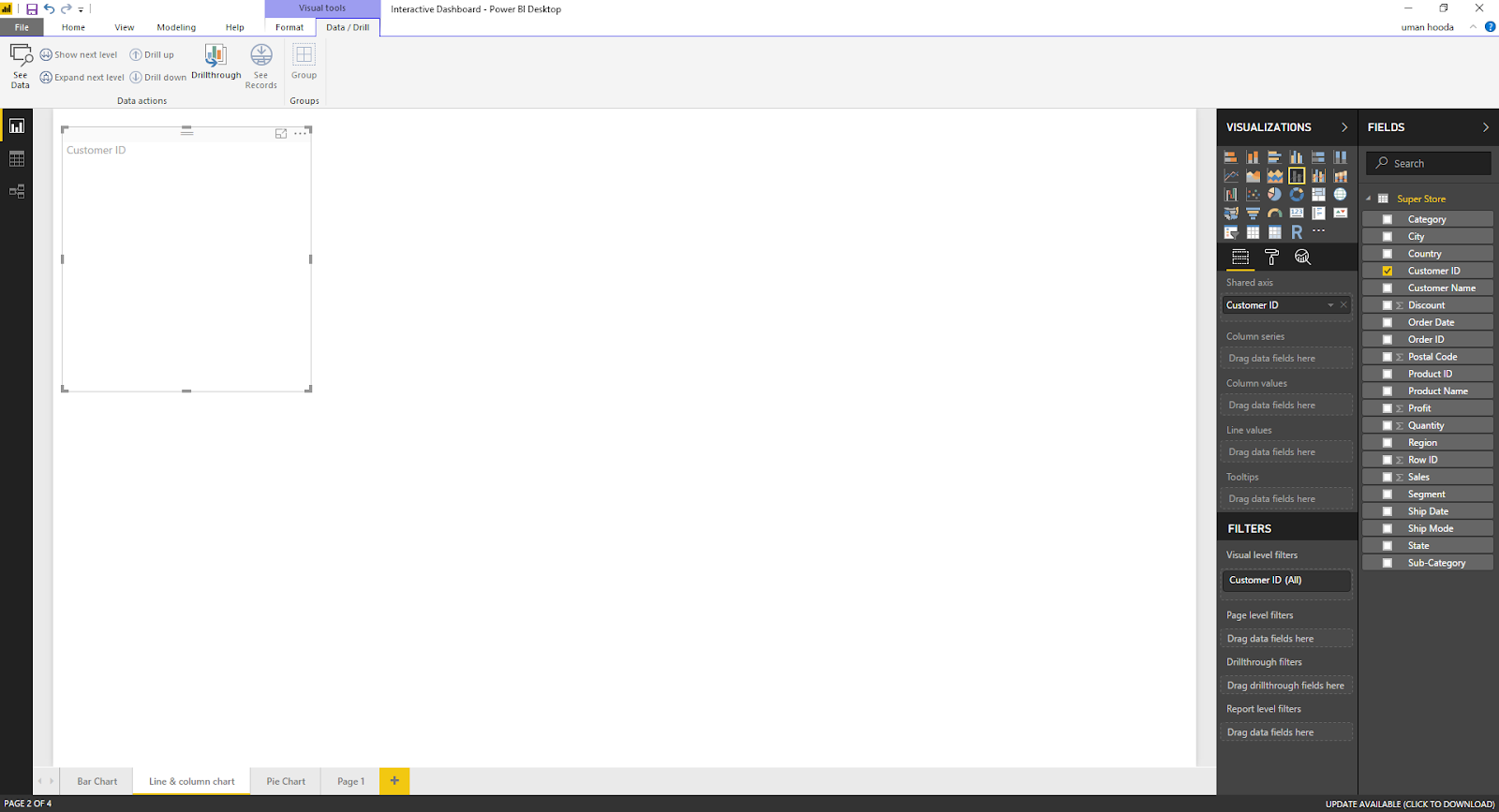This screenshot has height=812, width=1499.
Task: Add a new report page
Action: 394,780
